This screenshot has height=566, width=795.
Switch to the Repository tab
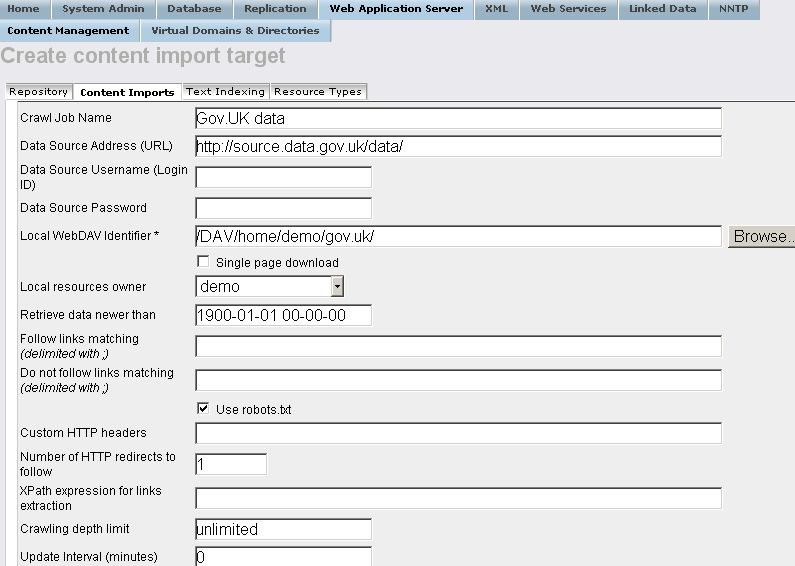[39, 92]
